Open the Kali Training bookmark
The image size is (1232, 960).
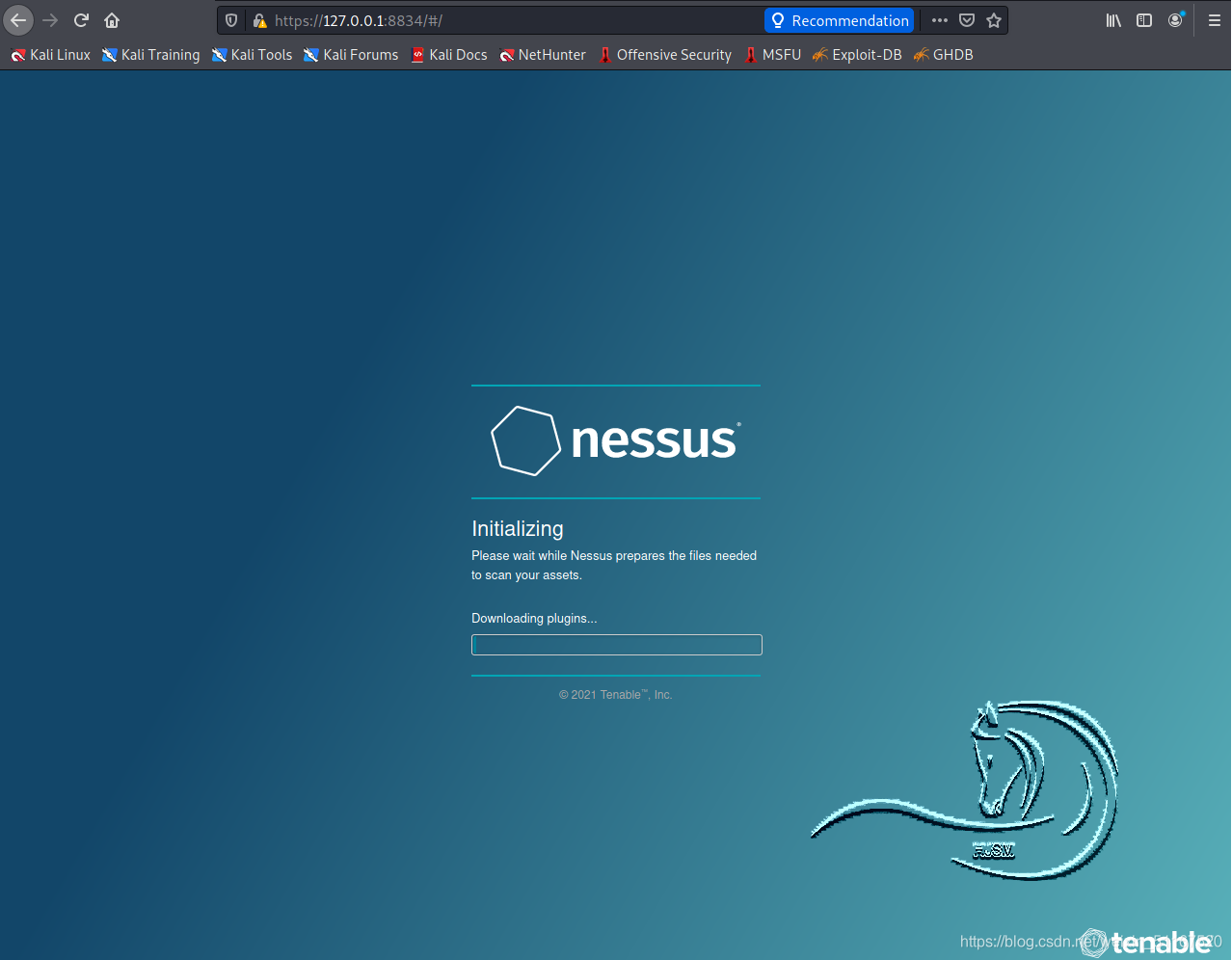pos(151,55)
